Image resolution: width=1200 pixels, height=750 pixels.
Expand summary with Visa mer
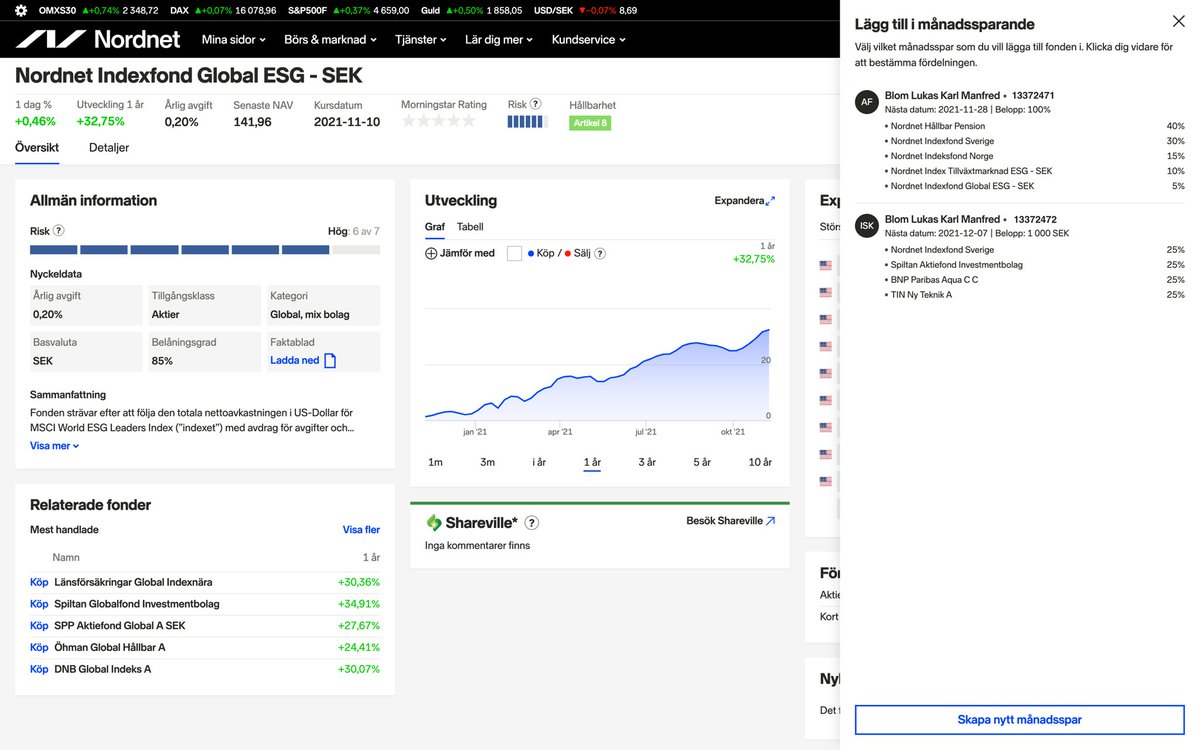coord(54,446)
